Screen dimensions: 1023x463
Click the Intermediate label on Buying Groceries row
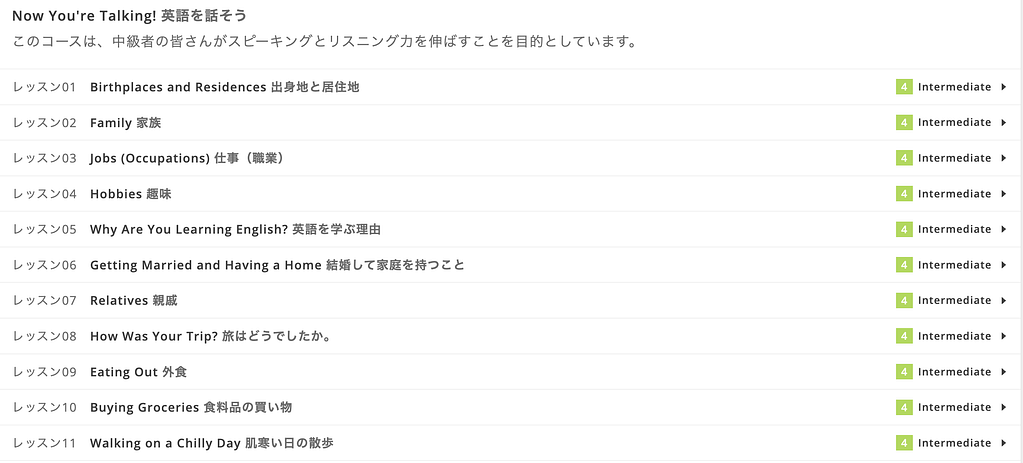point(954,408)
